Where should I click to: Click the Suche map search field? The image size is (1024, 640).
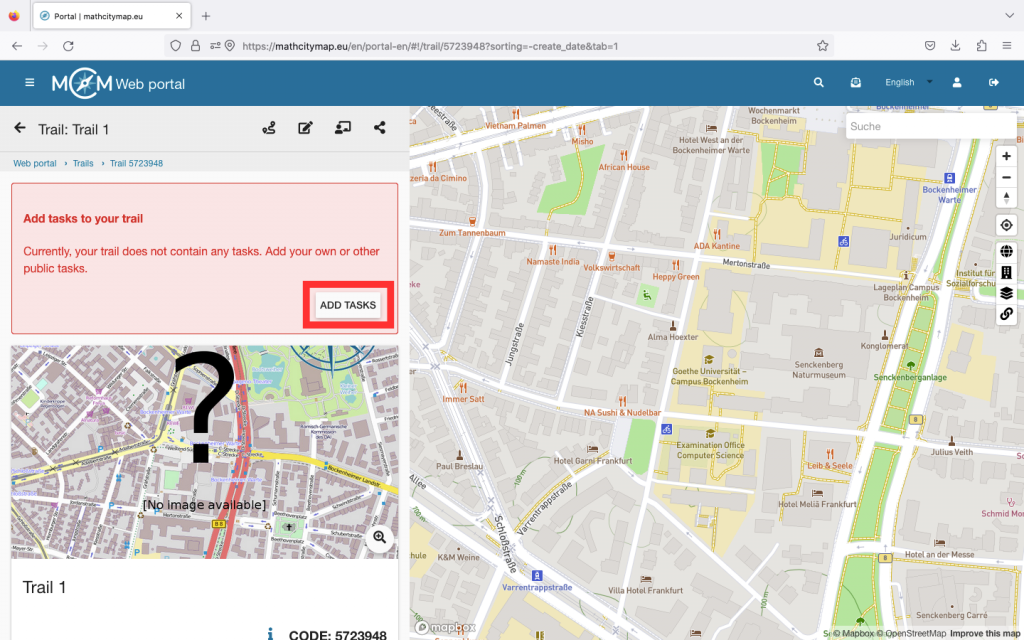(x=915, y=126)
